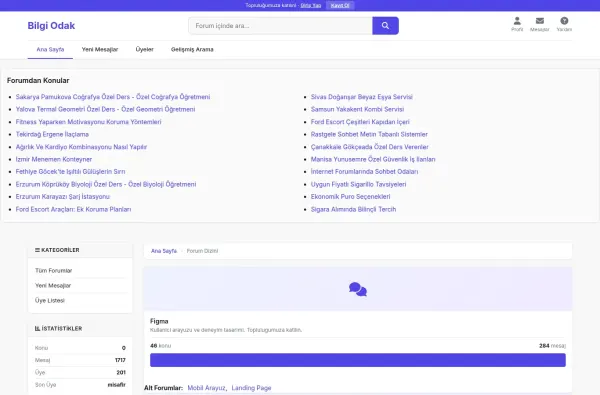The image size is (600, 395).
Task: Open İnternet Forumlarında Sohbet Odaları topic
Action: click(x=364, y=171)
